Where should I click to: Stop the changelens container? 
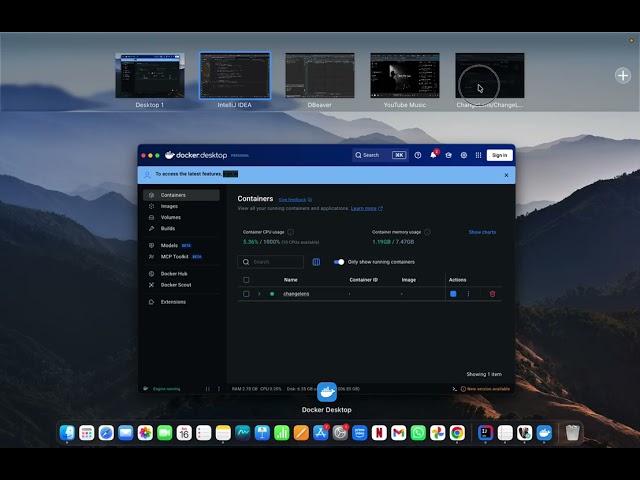[453, 294]
